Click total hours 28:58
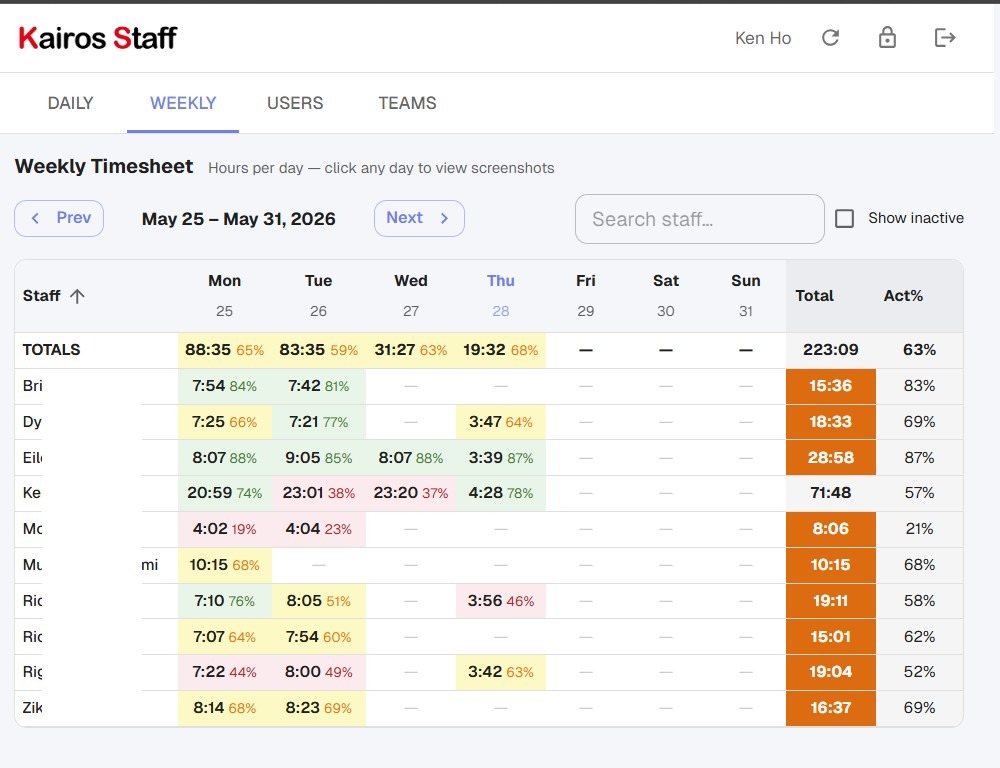 tap(830, 458)
